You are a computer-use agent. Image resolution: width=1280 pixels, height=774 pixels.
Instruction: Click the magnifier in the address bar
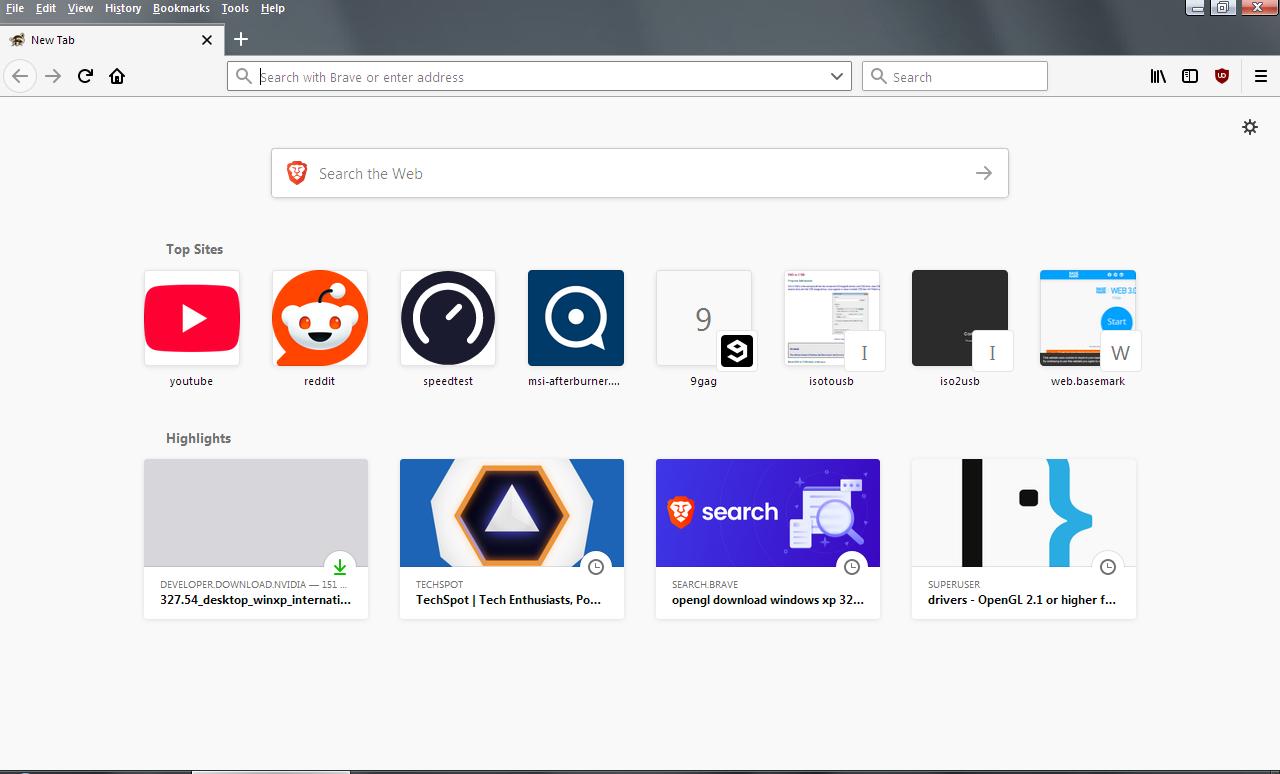[x=243, y=76]
